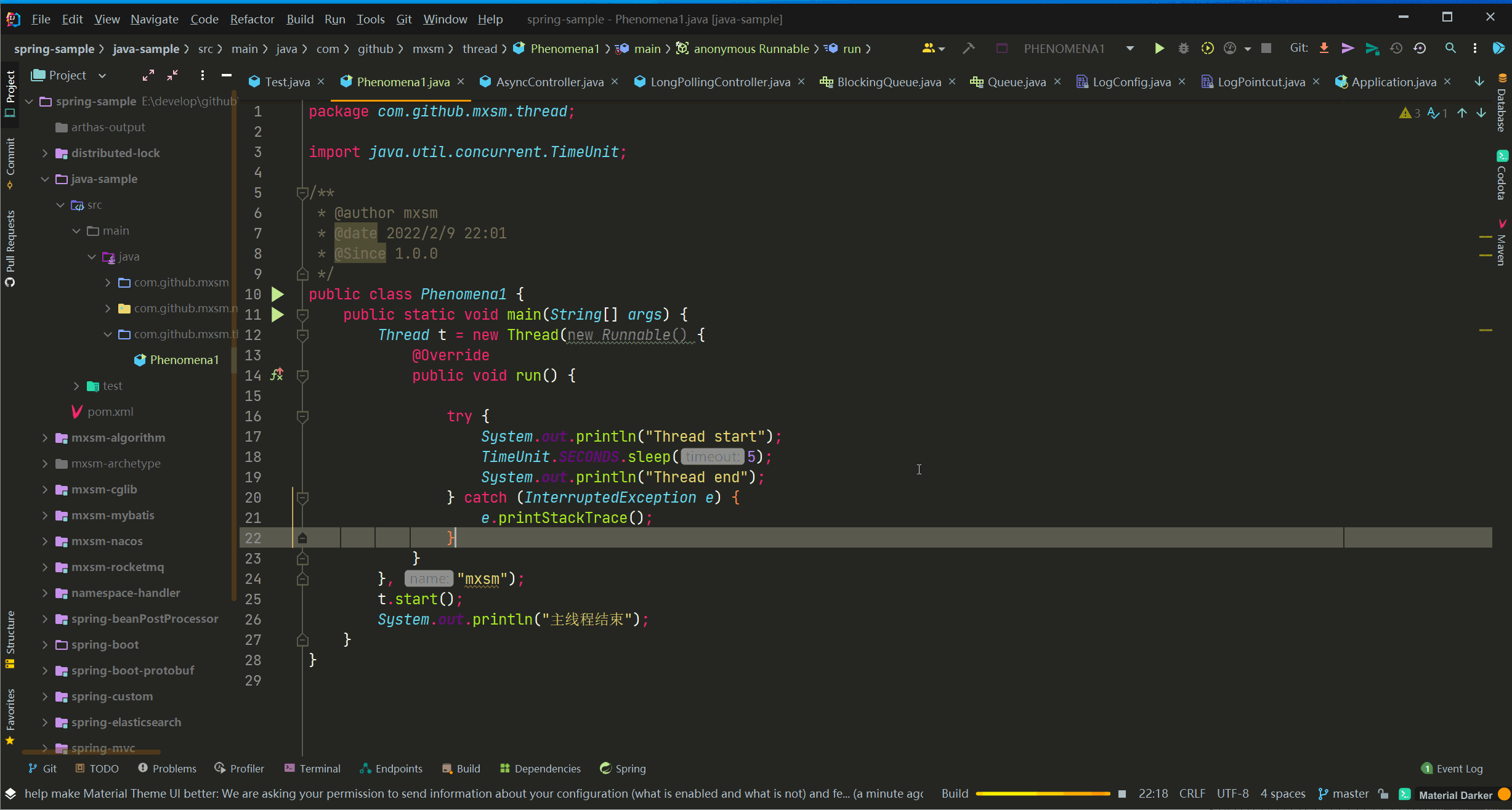Collapse the java-sample folder
The width and height of the screenshot is (1512, 810).
[45, 179]
